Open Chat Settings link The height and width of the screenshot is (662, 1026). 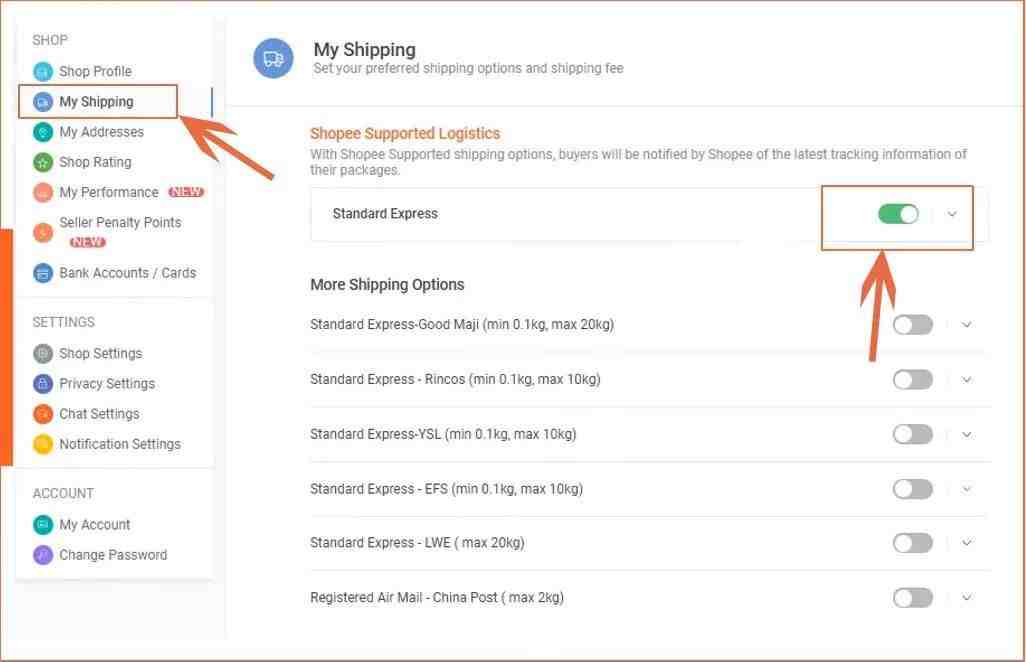pyautogui.click(x=99, y=413)
